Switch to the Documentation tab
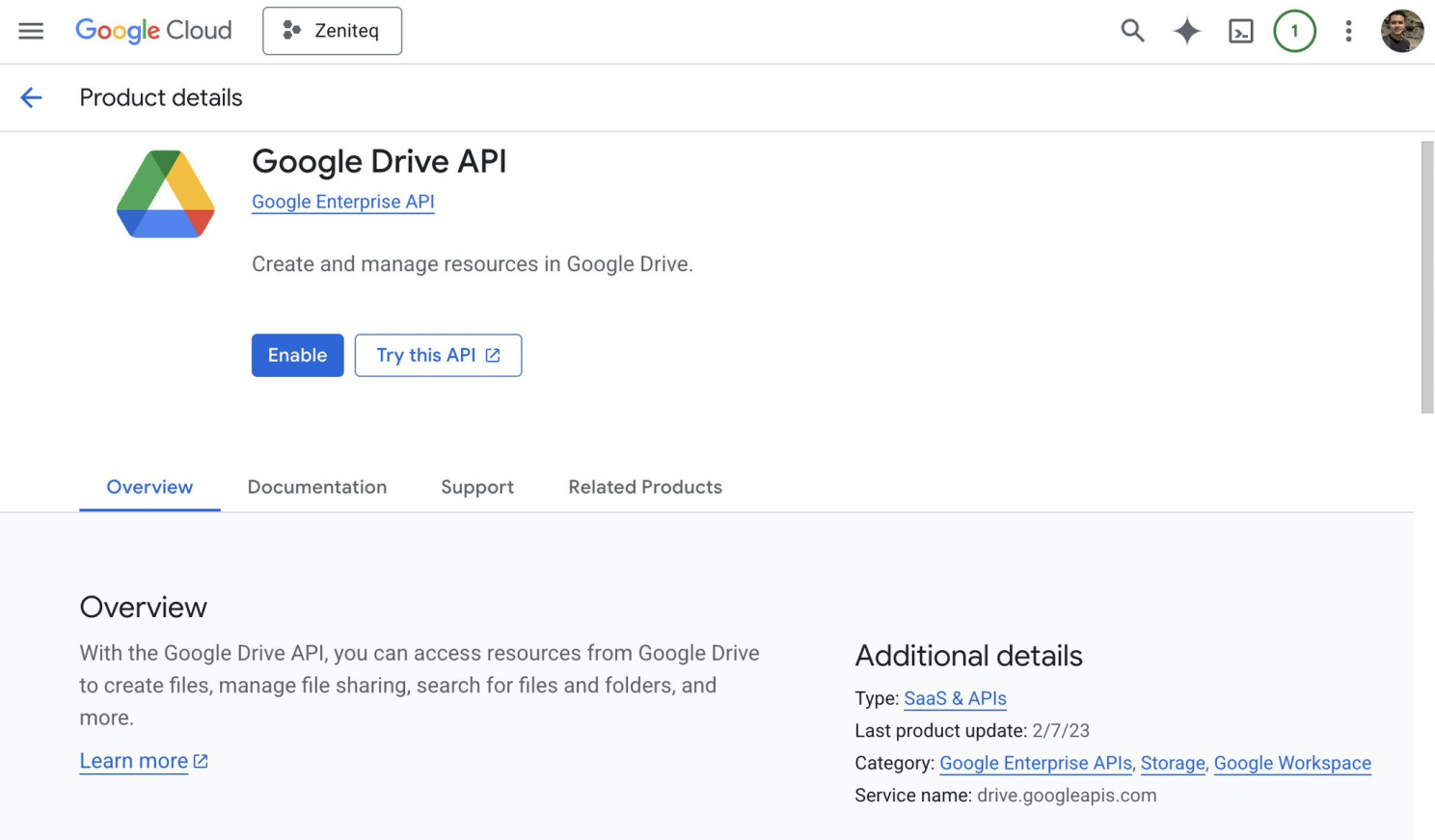The height and width of the screenshot is (840, 1435). click(x=317, y=487)
